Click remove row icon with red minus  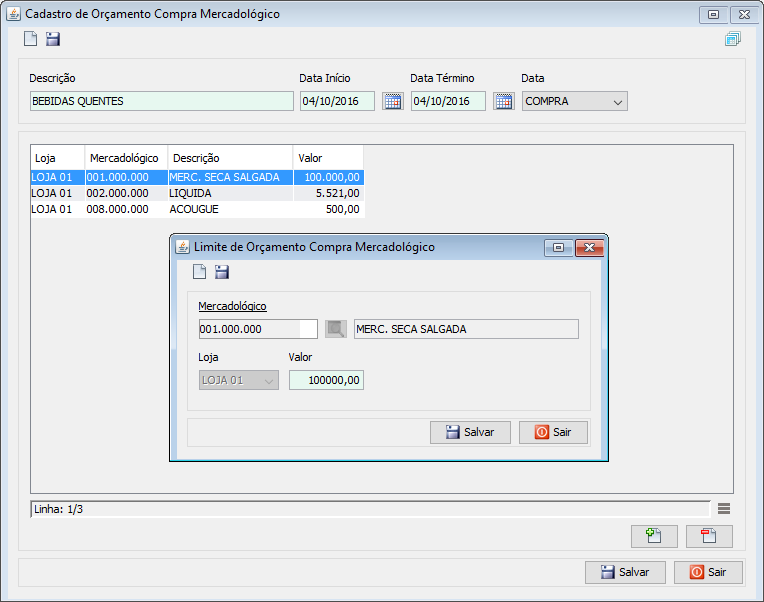pyautogui.click(x=709, y=536)
